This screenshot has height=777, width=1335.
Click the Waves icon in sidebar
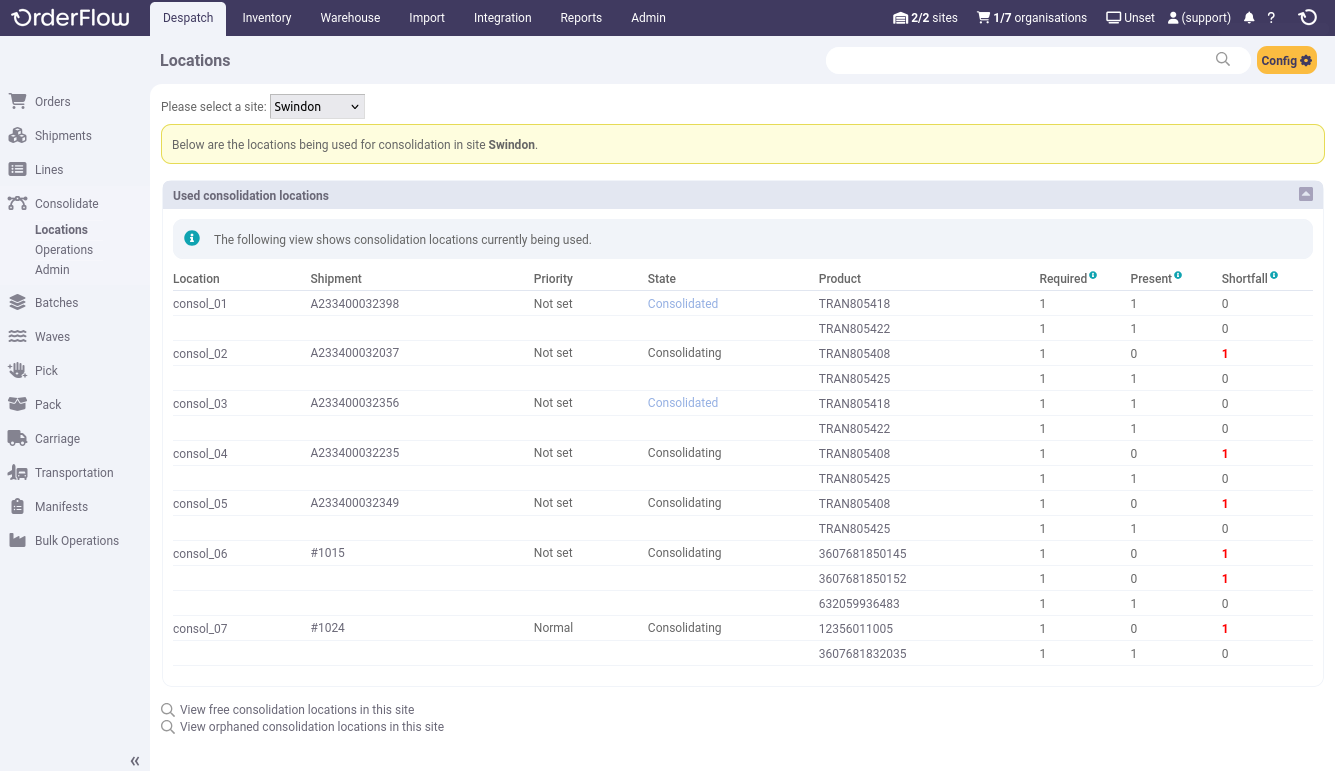pos(17,336)
